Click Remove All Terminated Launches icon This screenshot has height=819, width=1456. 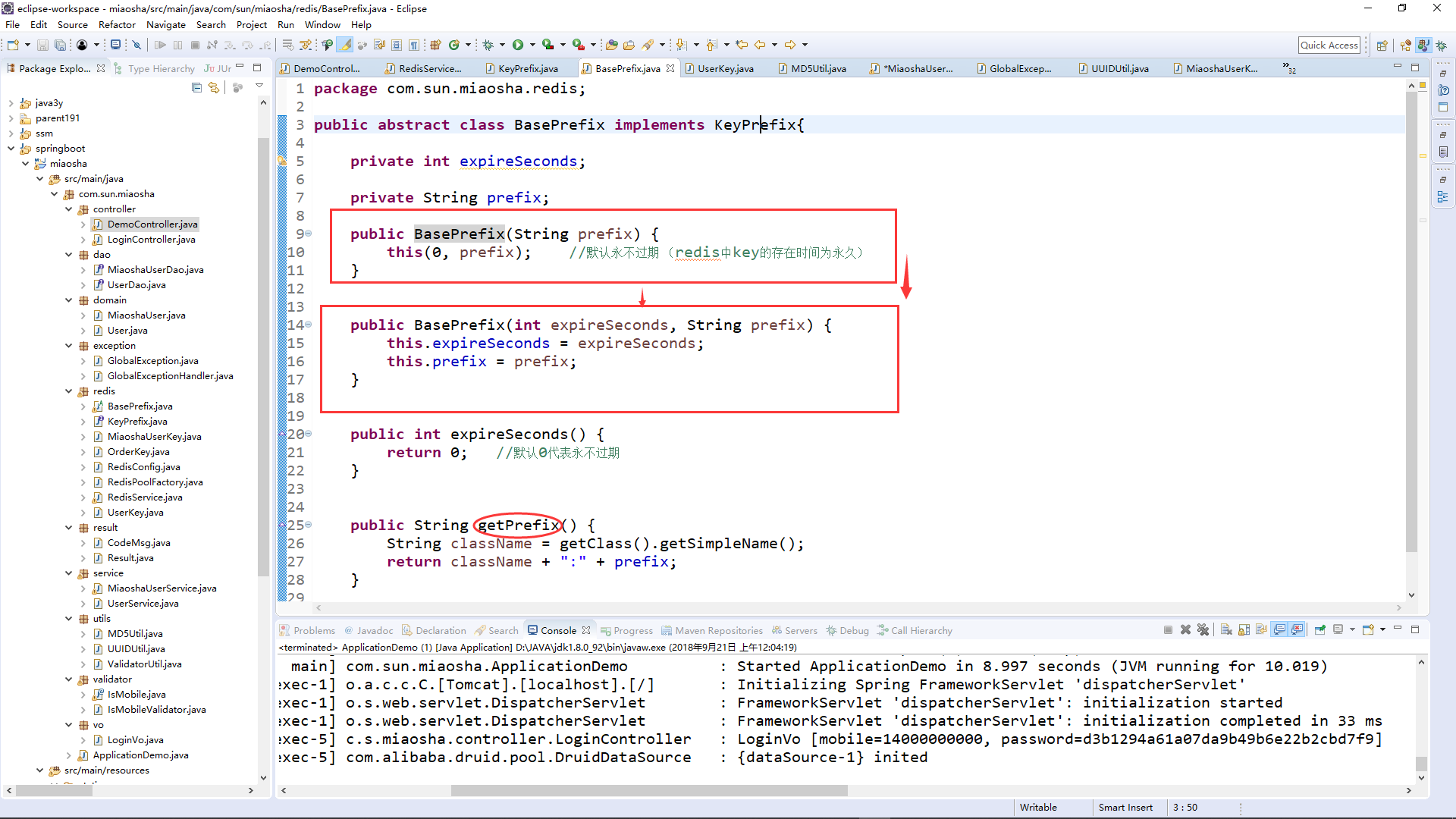pyautogui.click(x=1203, y=630)
